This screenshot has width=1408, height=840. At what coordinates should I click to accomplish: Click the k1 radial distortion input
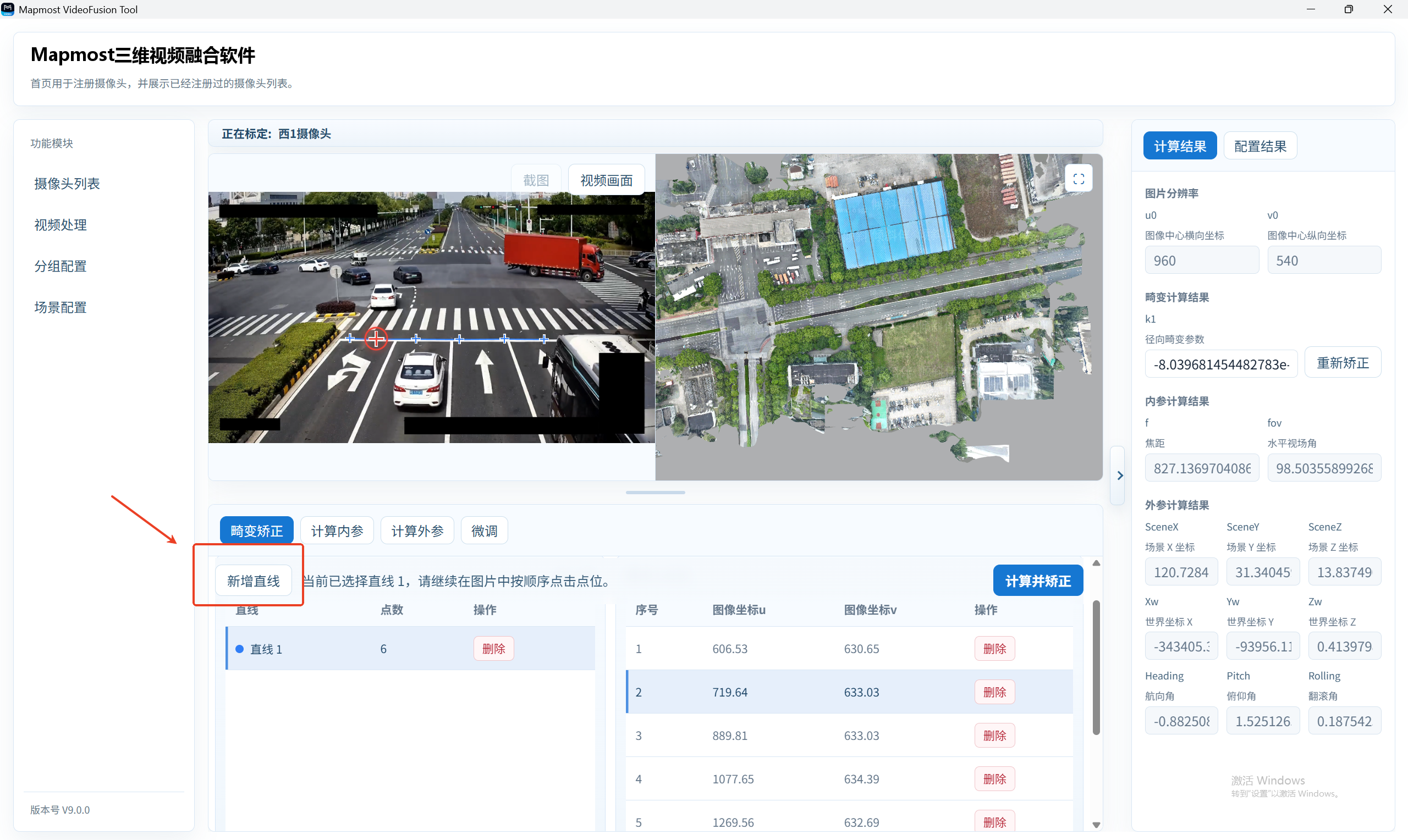pyautogui.click(x=1221, y=364)
